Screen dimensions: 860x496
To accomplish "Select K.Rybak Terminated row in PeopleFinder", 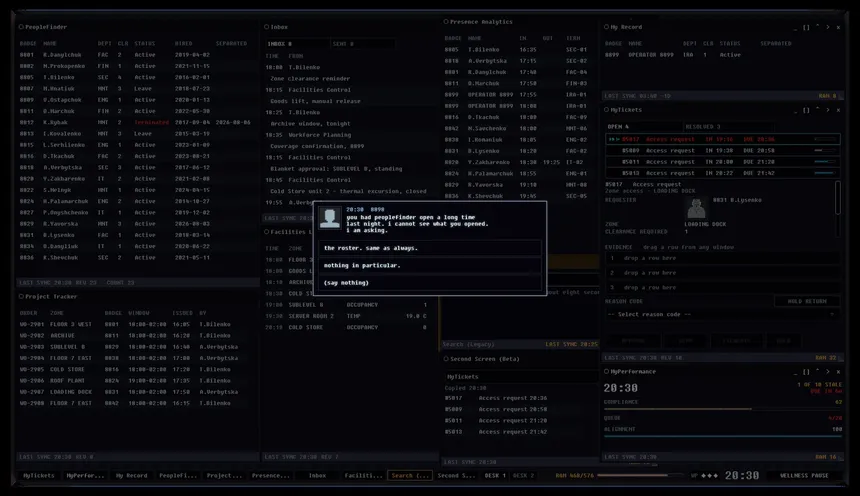I will coord(137,122).
